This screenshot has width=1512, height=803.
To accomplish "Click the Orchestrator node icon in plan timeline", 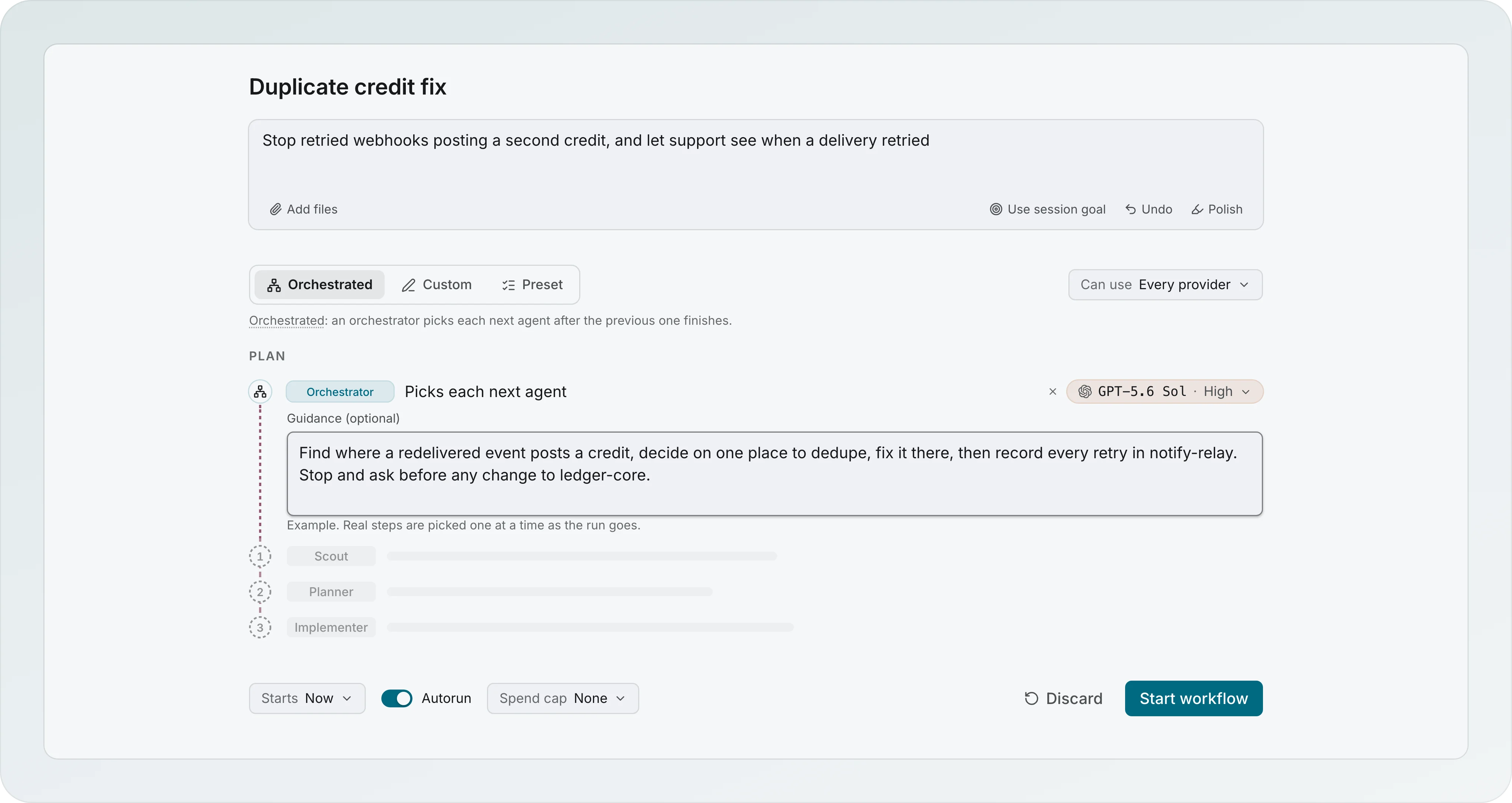I will click(x=260, y=391).
